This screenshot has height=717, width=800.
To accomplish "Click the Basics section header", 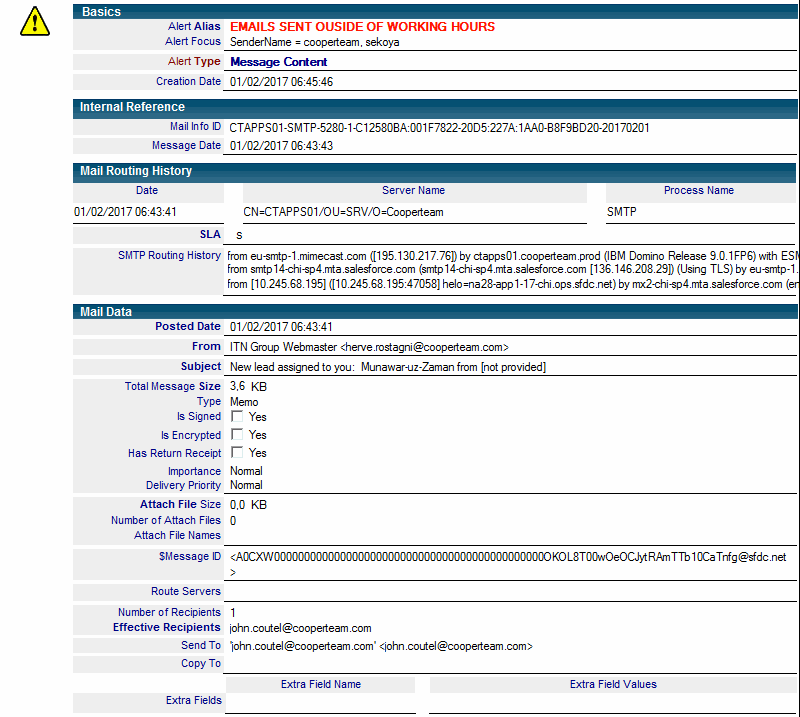I will (x=435, y=12).
